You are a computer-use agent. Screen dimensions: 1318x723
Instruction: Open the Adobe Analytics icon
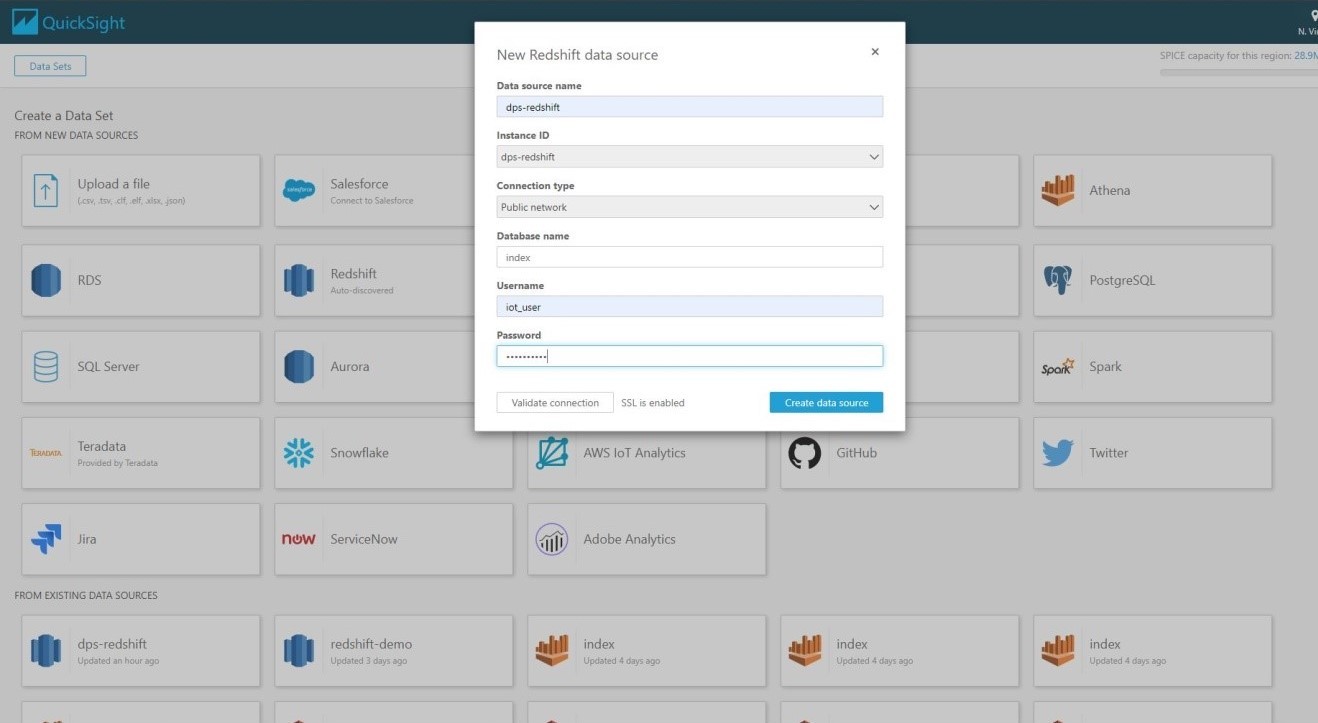552,539
